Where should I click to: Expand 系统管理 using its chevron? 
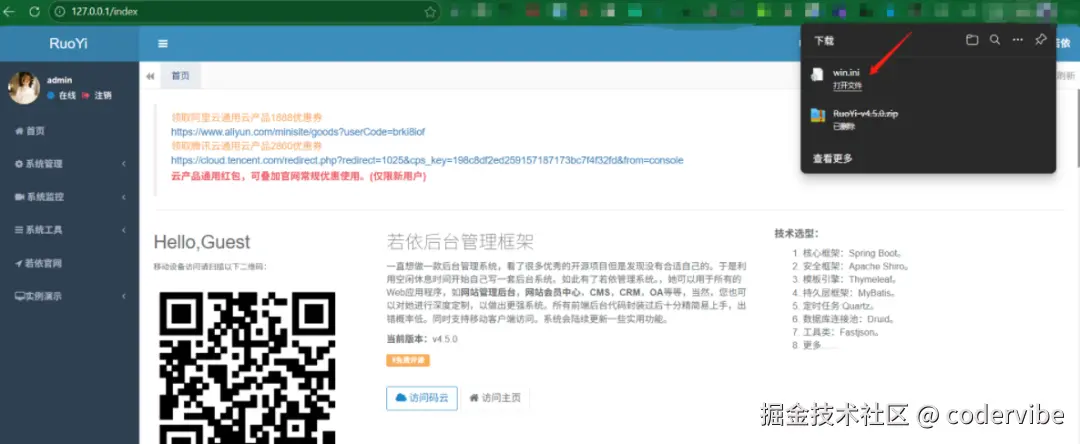124,164
